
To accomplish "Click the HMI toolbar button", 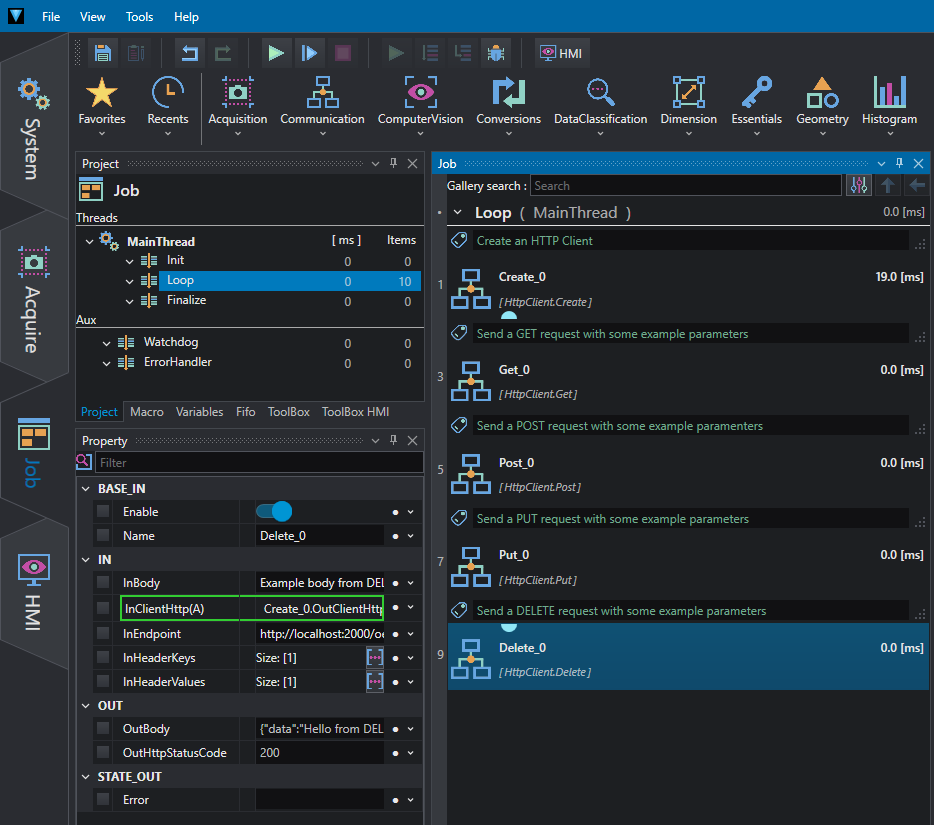I will tap(561, 53).
